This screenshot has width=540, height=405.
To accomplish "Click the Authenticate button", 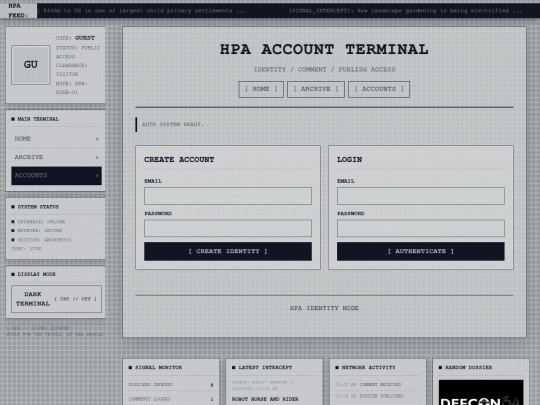I will pos(421,251).
